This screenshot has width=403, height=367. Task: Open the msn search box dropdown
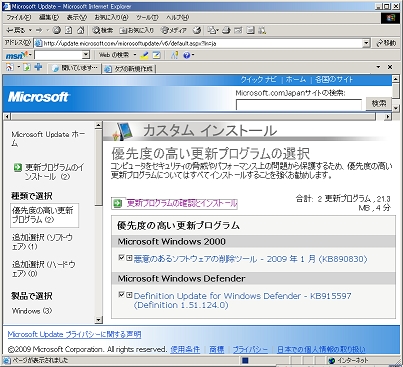(x=86, y=55)
